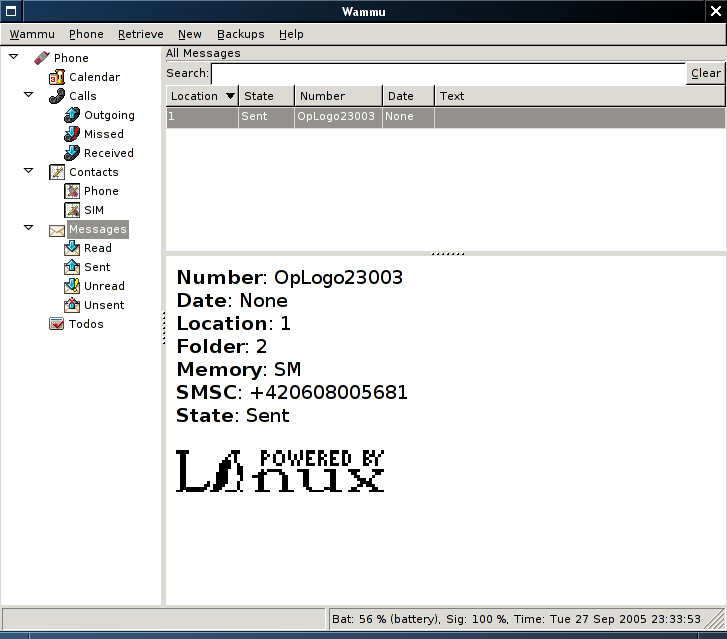Image resolution: width=727 pixels, height=639 pixels.
Task: Click the window menu icon in title bar
Action: point(11,11)
